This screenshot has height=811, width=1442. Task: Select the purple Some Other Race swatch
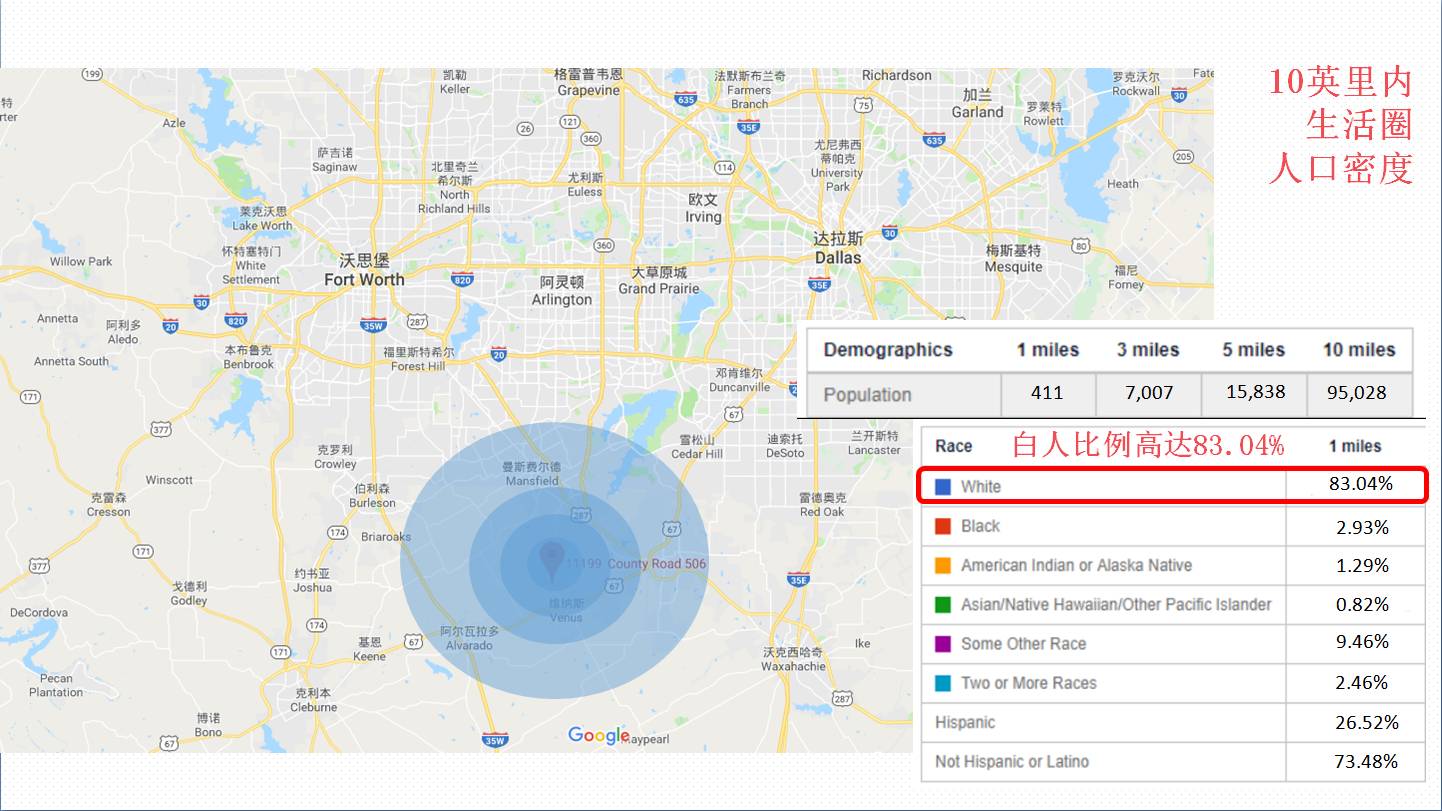pos(942,644)
